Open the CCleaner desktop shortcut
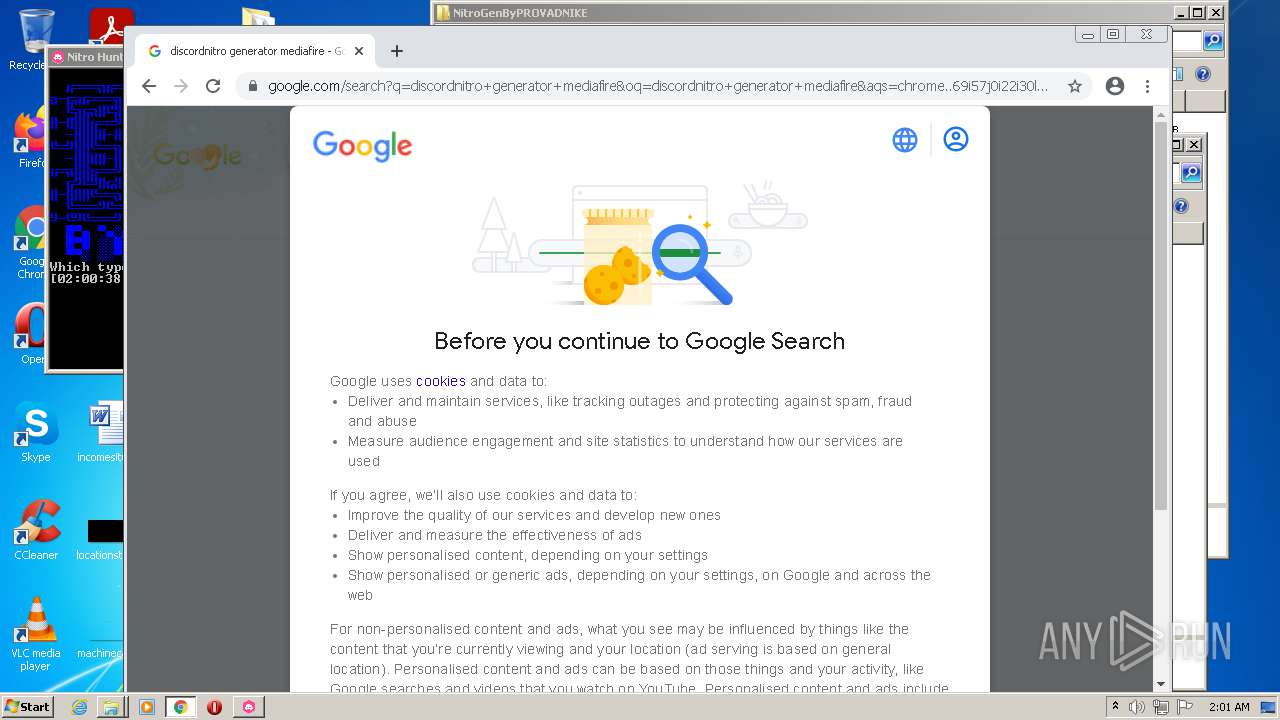The width and height of the screenshot is (1280, 720). pos(36,530)
